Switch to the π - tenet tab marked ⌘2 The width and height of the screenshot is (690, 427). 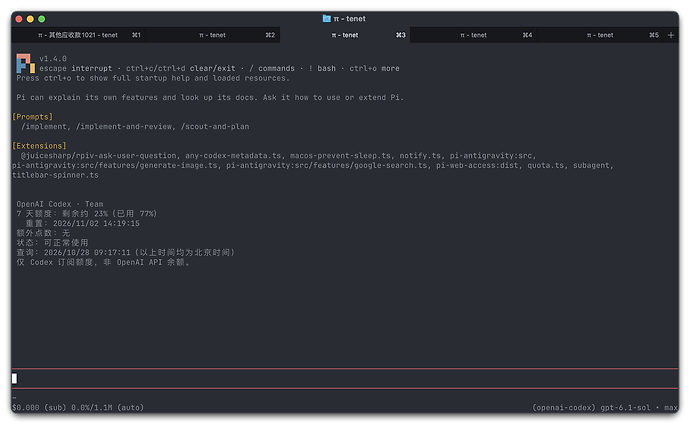click(213, 35)
